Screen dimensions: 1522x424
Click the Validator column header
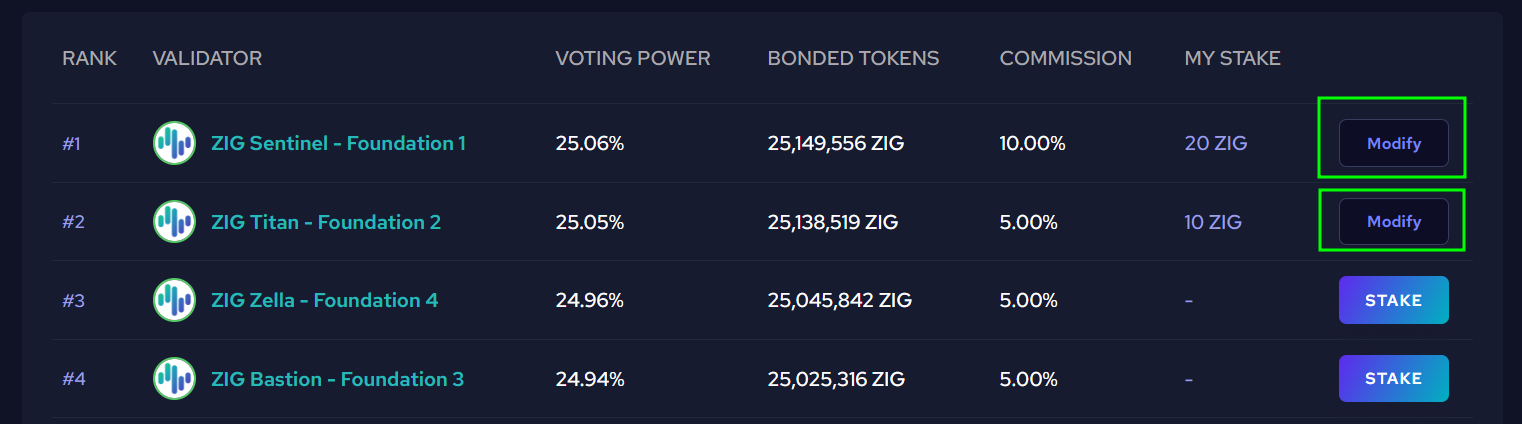(x=207, y=58)
